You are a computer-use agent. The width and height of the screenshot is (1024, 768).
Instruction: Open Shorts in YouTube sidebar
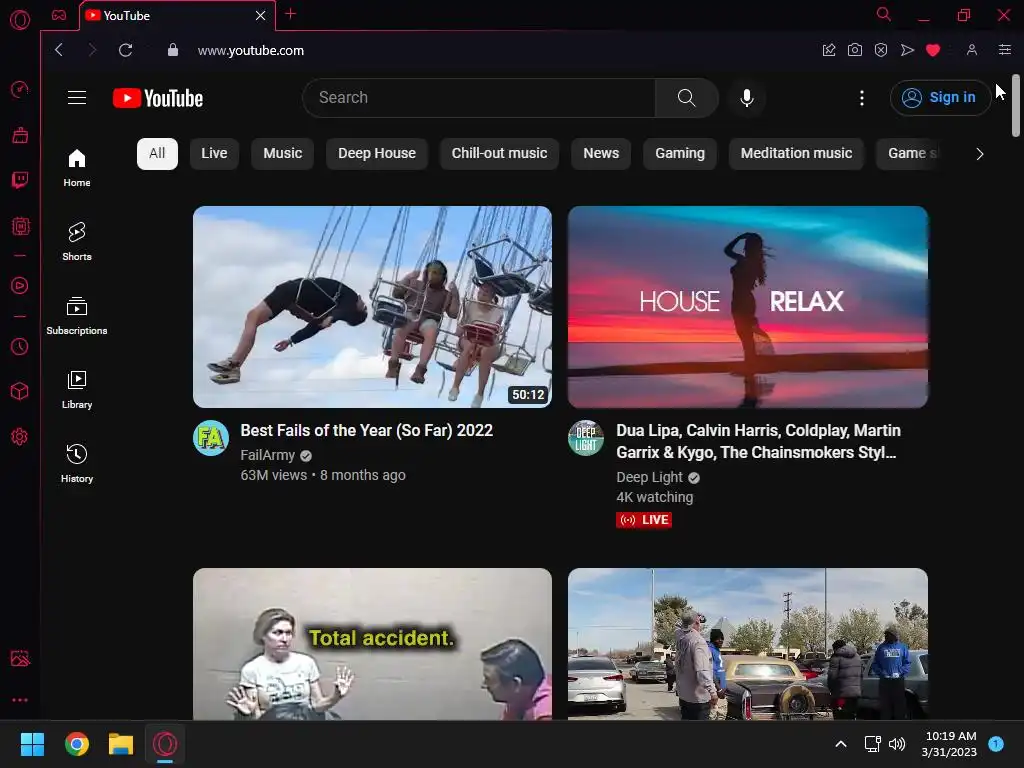[77, 242]
